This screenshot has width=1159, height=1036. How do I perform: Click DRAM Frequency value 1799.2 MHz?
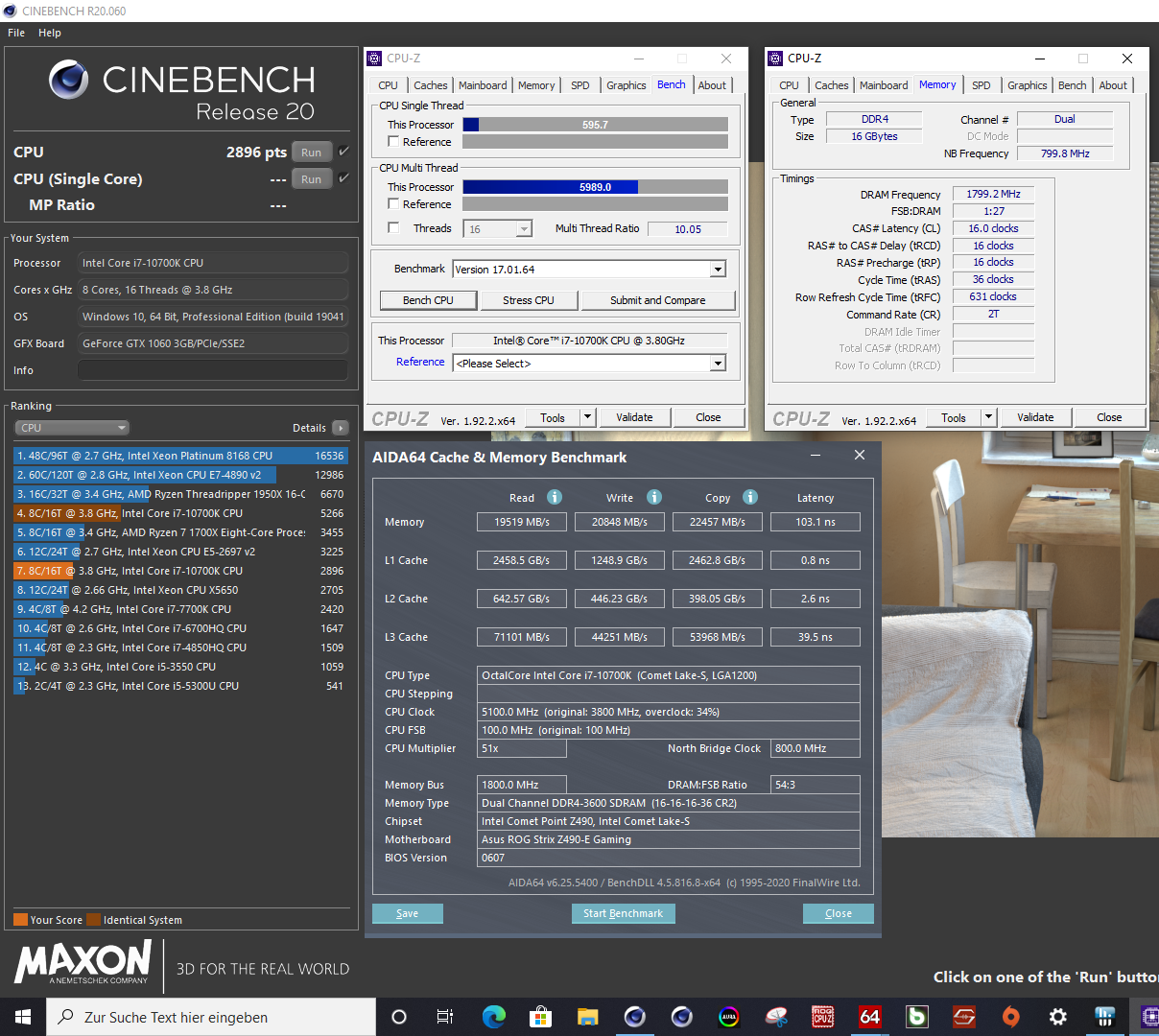coord(994,194)
